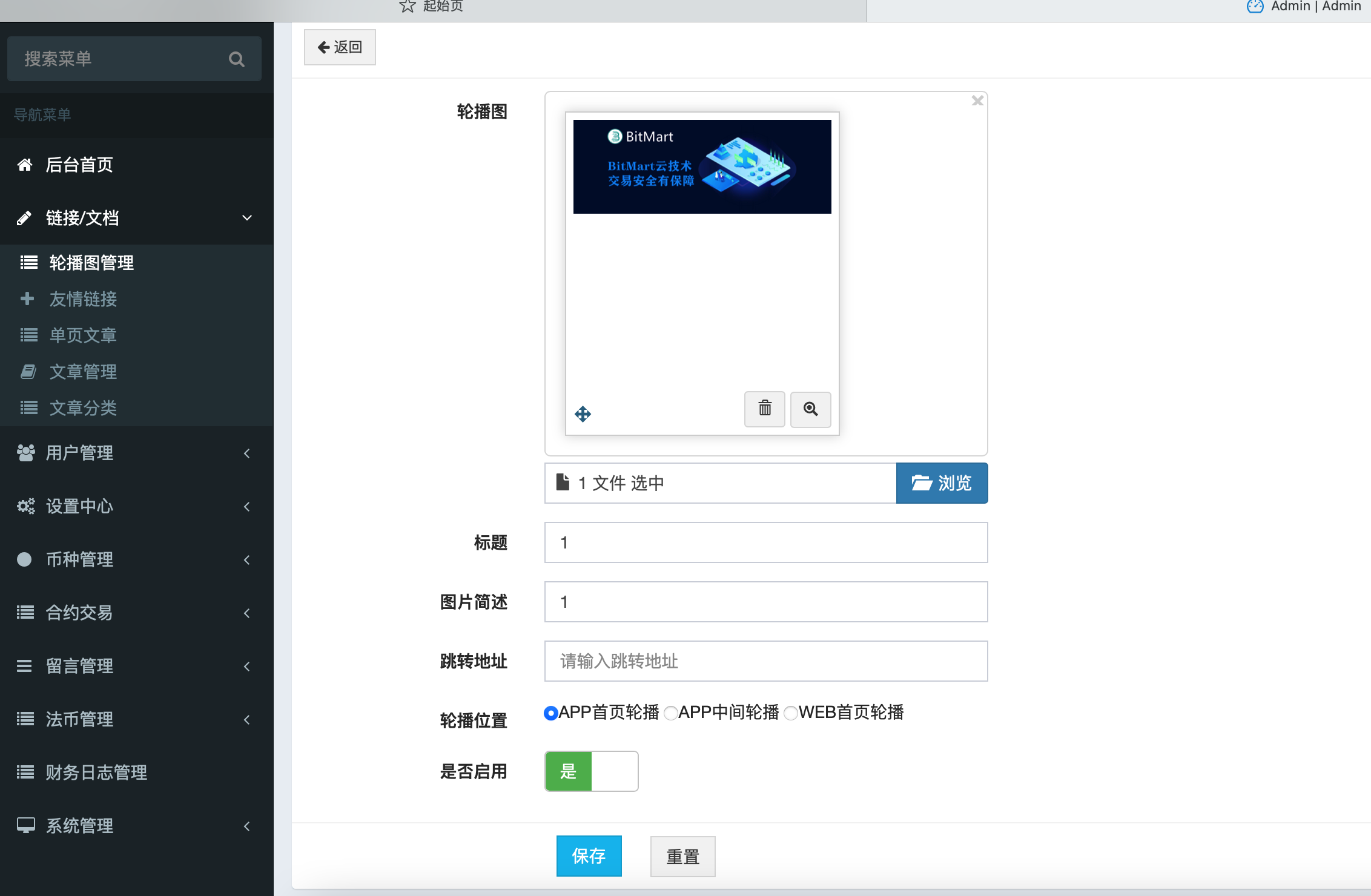Expand the 合约交易 menu section
The height and width of the screenshot is (896, 1371).
tap(246, 613)
